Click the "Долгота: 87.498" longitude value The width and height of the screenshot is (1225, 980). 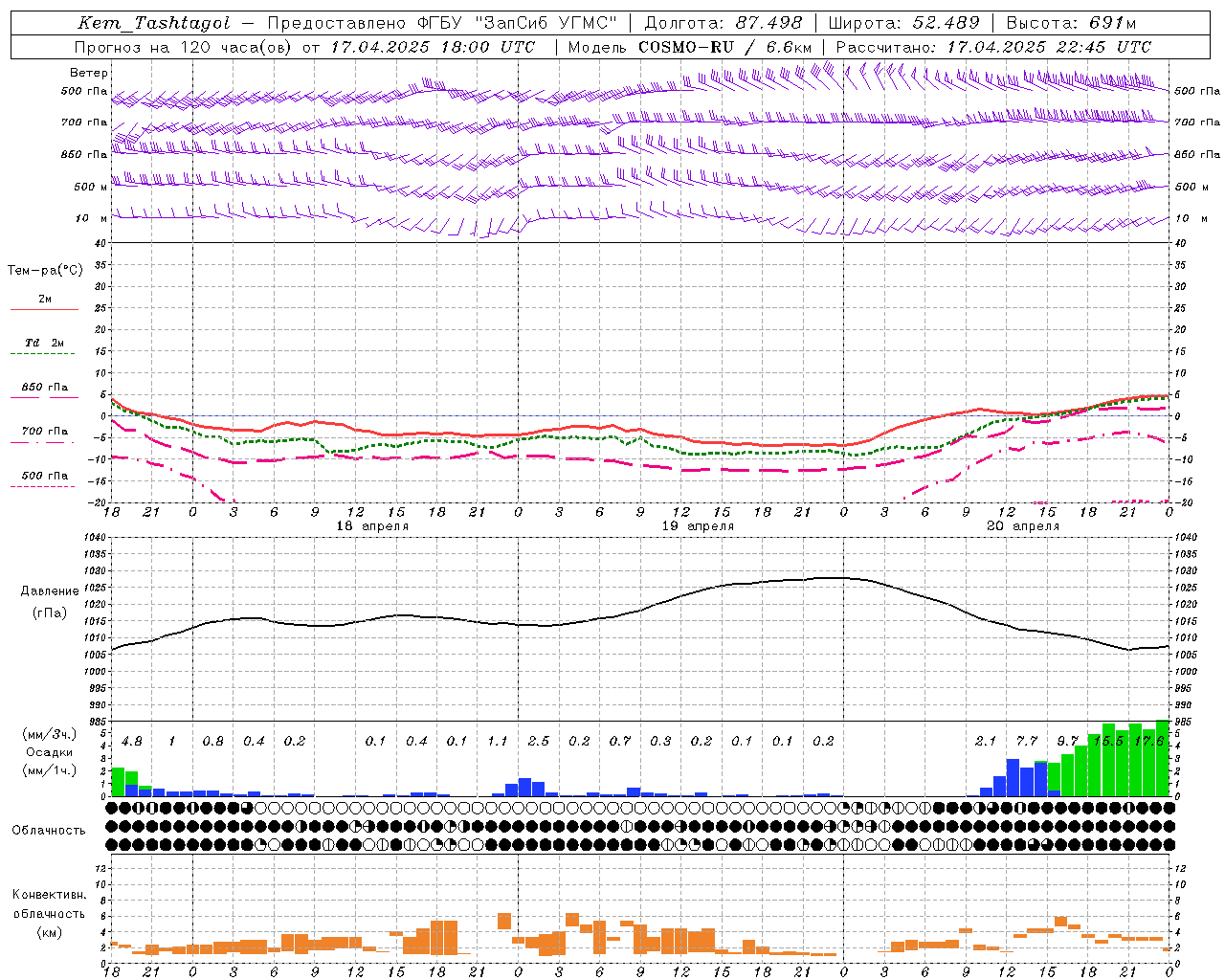click(x=724, y=23)
